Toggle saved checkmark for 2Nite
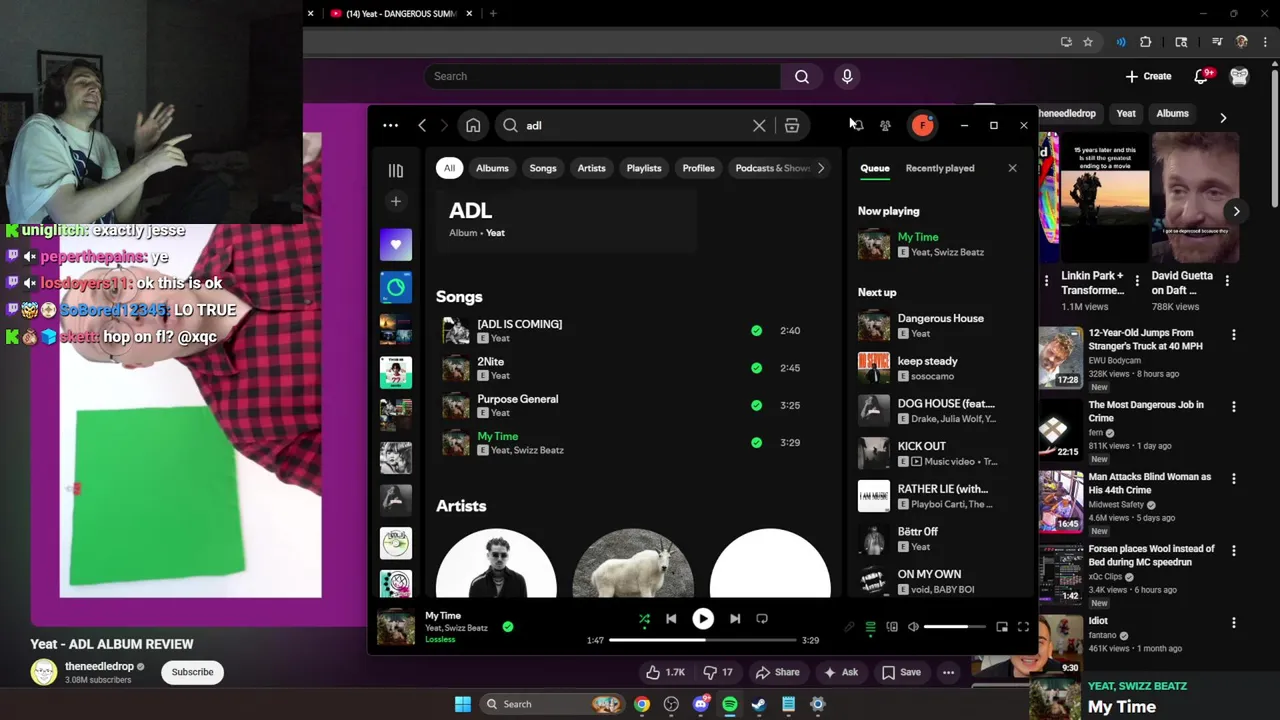The image size is (1280, 720). click(x=756, y=368)
